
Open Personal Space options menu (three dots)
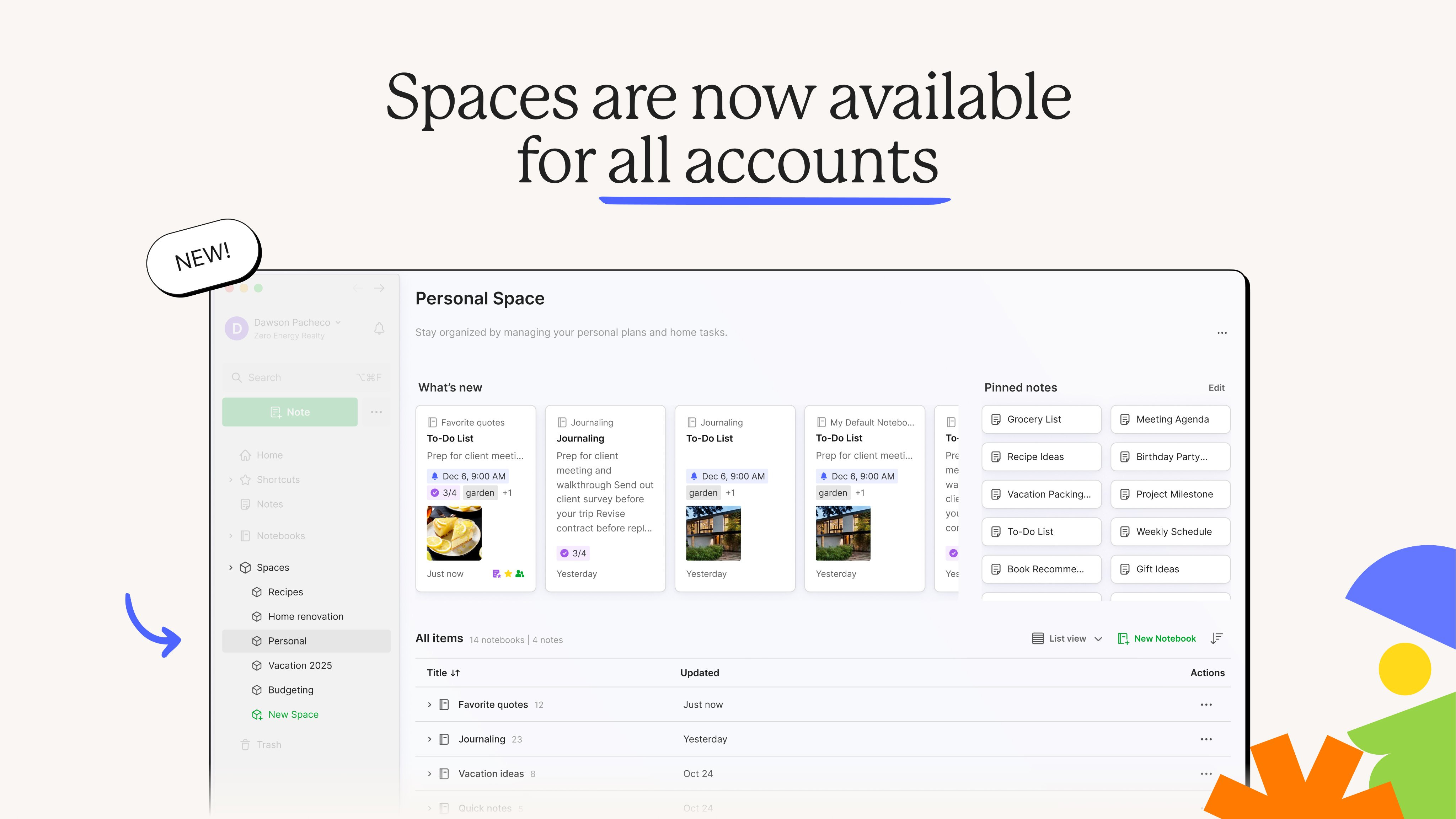pyautogui.click(x=1221, y=333)
